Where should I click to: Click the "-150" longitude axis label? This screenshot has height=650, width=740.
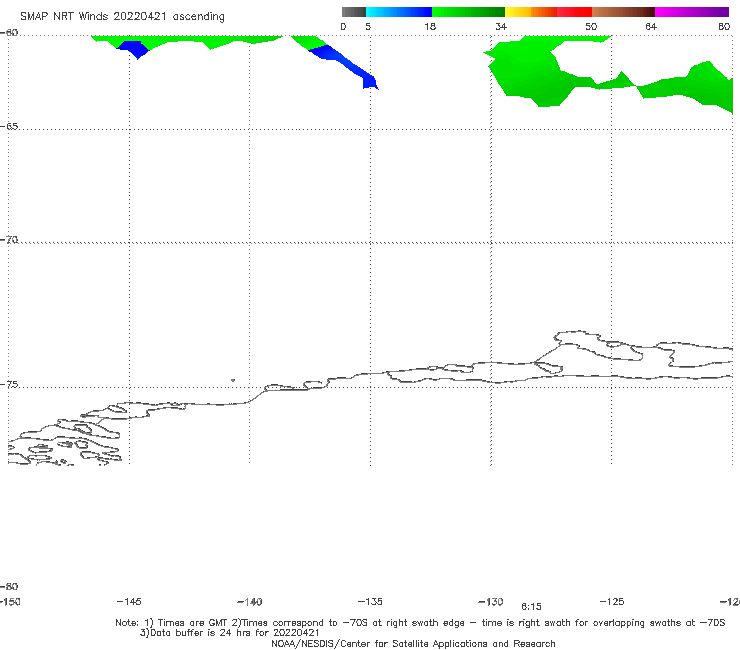point(10,602)
